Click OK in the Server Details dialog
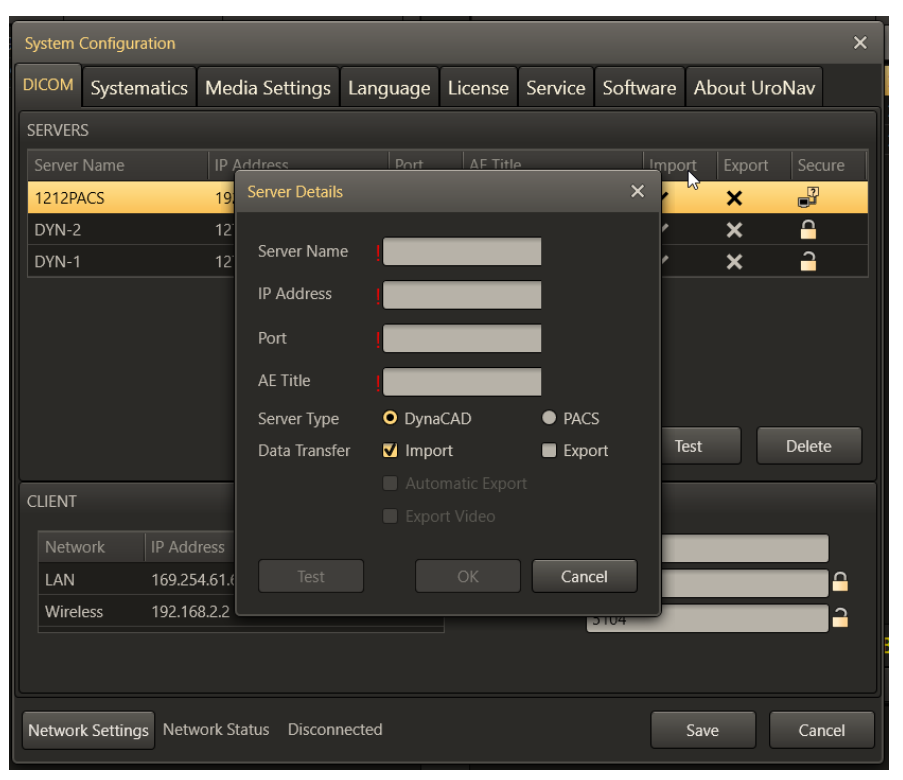Screen dimensions: 903x780 [x=468, y=576]
